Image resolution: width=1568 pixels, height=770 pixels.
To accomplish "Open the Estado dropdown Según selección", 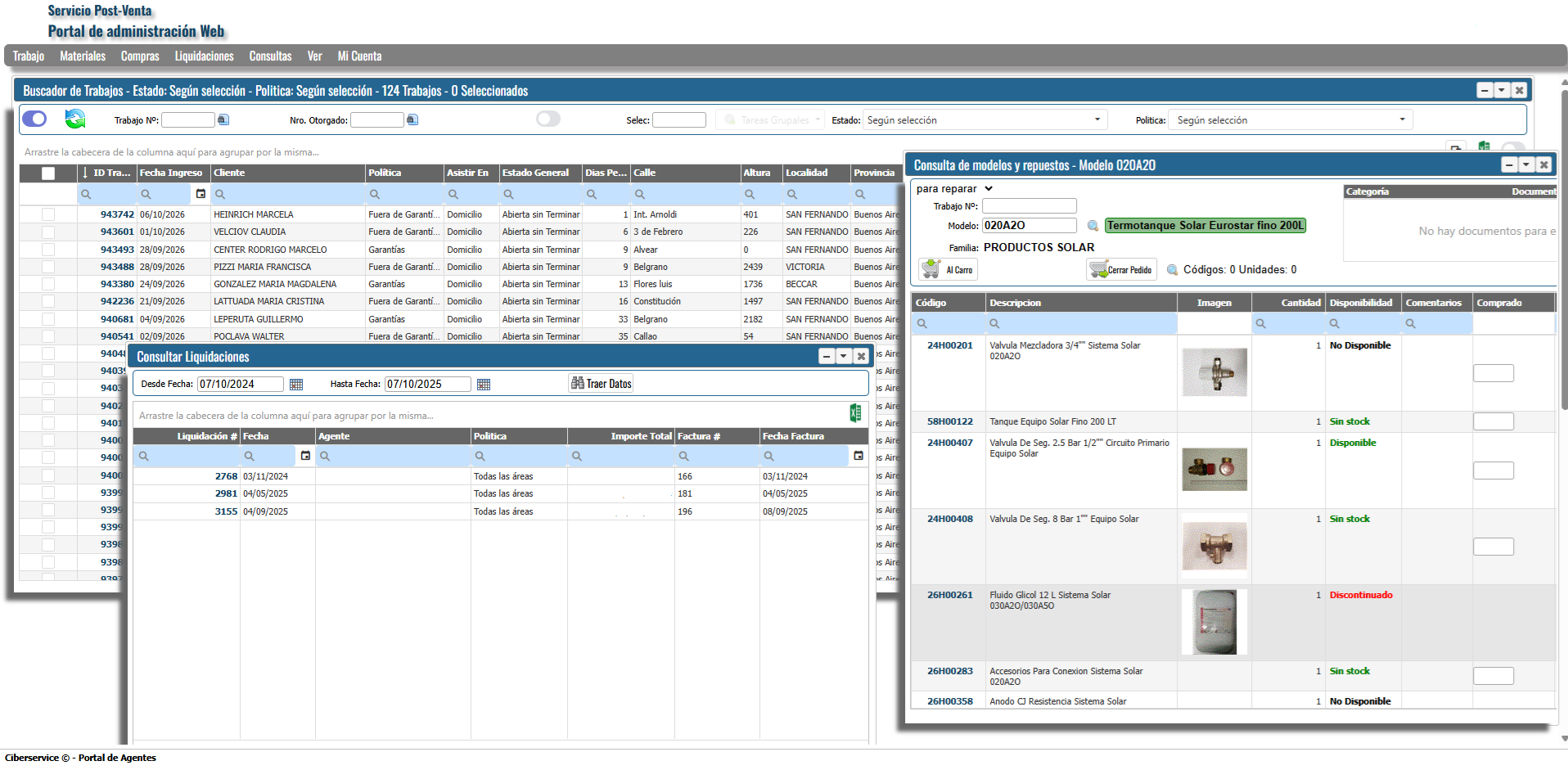I will [x=985, y=120].
